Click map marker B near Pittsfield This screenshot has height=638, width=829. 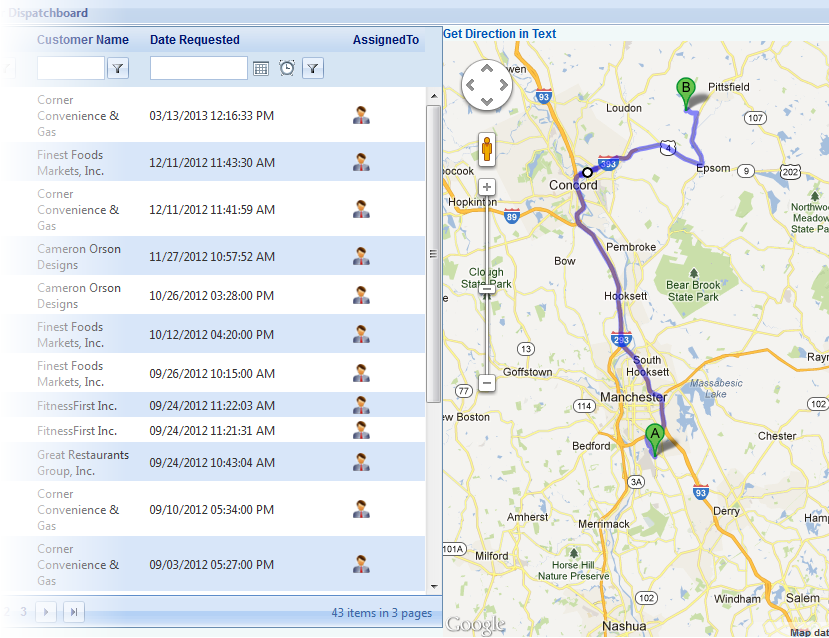coord(686,93)
